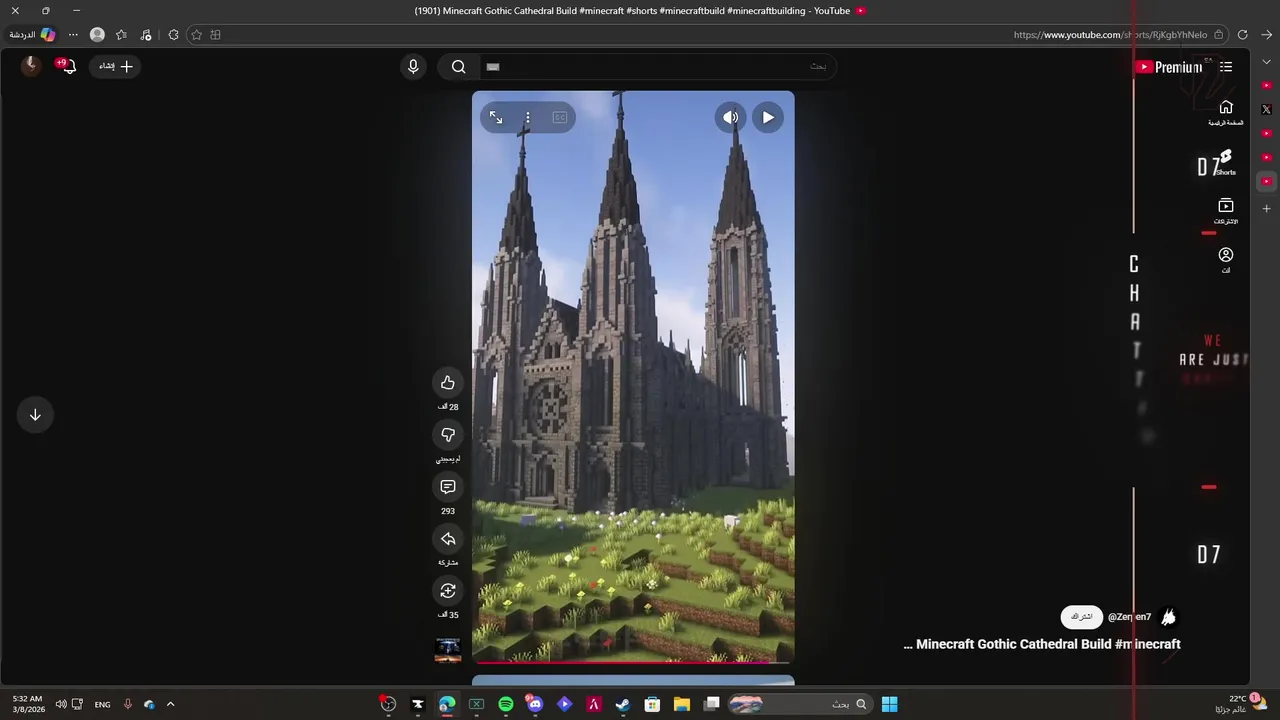
Task: Open the YouTube create button with plus sign
Action: click(116, 66)
